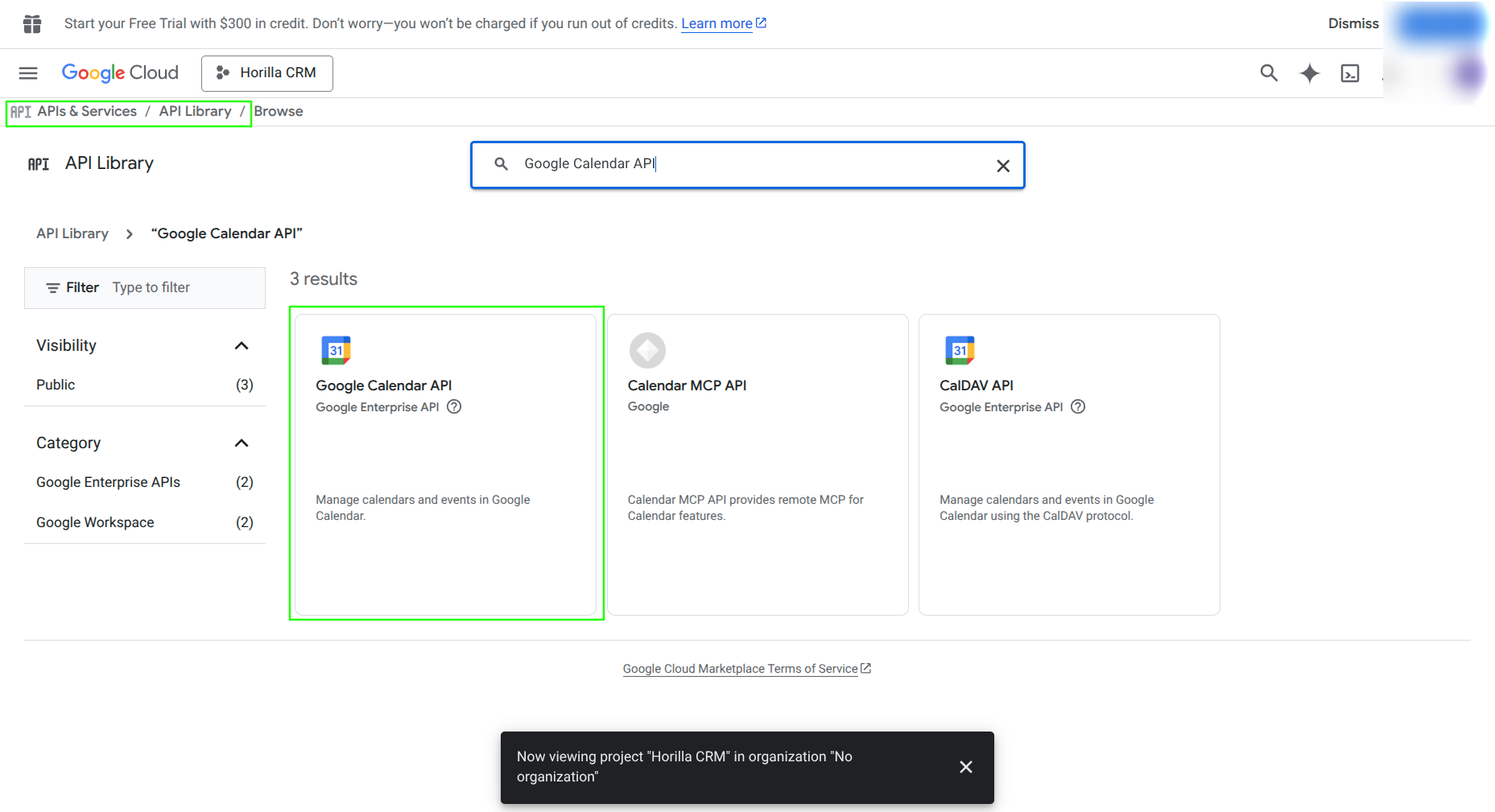Open the CalDAV API card
Screen dimensions: 1495x812
(x=1069, y=464)
